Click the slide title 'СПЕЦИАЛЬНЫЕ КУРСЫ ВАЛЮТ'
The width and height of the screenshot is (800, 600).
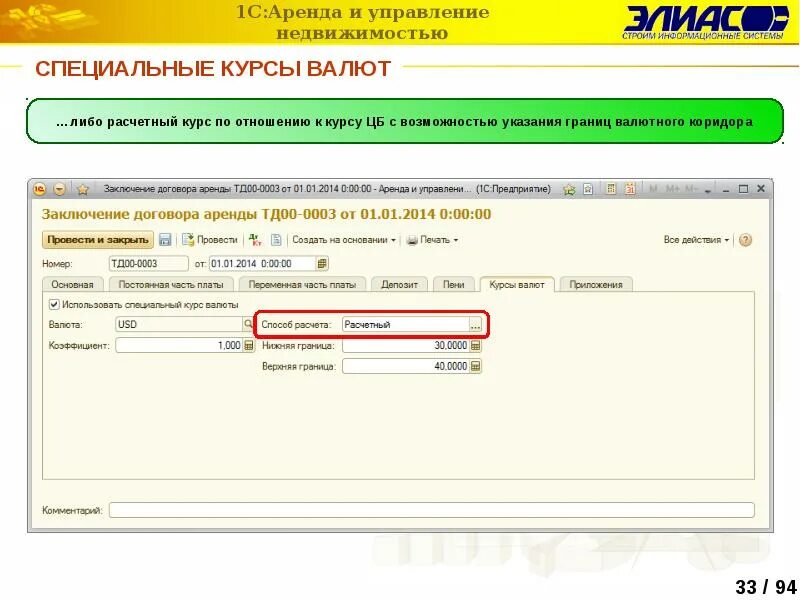(x=213, y=68)
